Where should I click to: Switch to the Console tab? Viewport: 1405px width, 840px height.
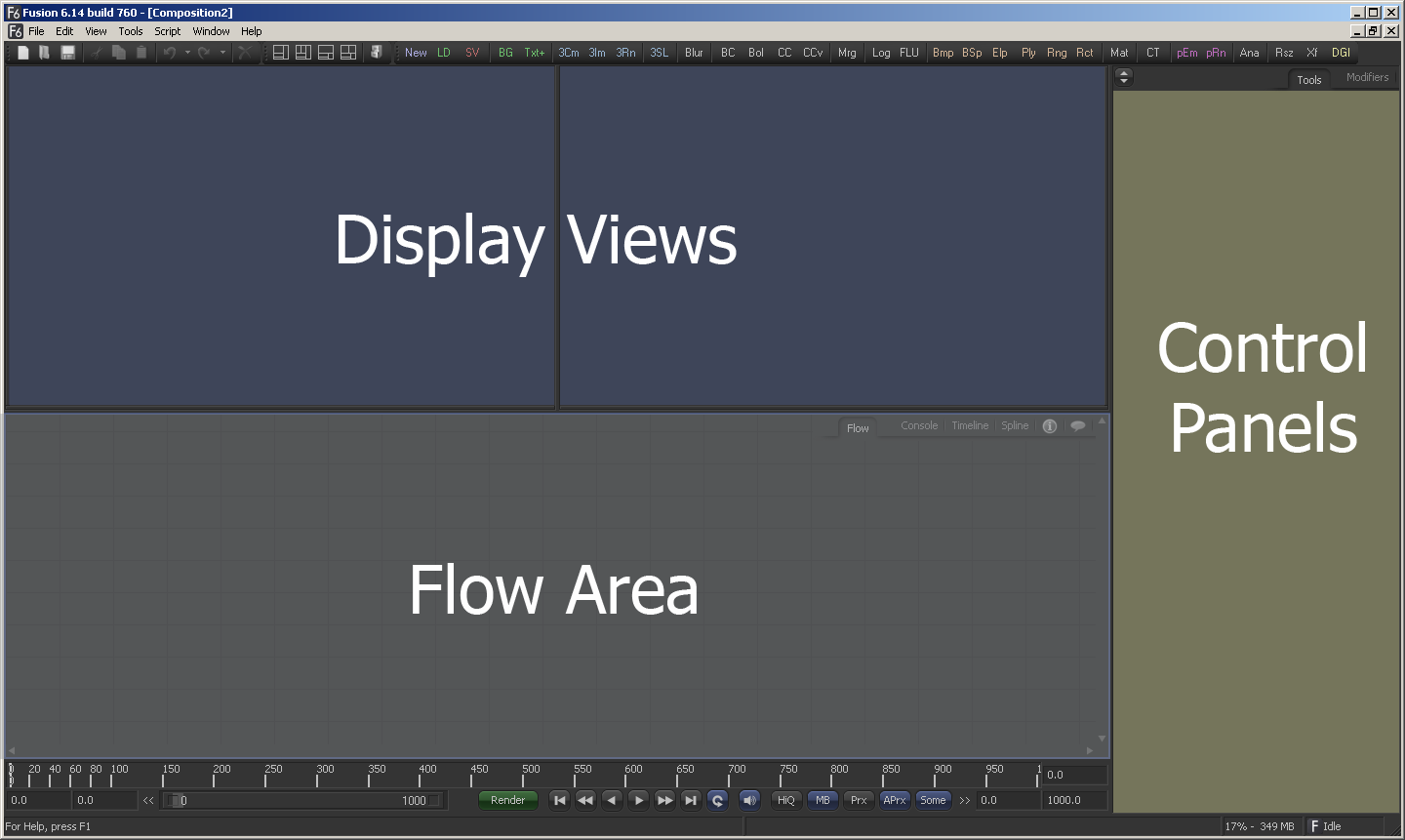coord(919,425)
